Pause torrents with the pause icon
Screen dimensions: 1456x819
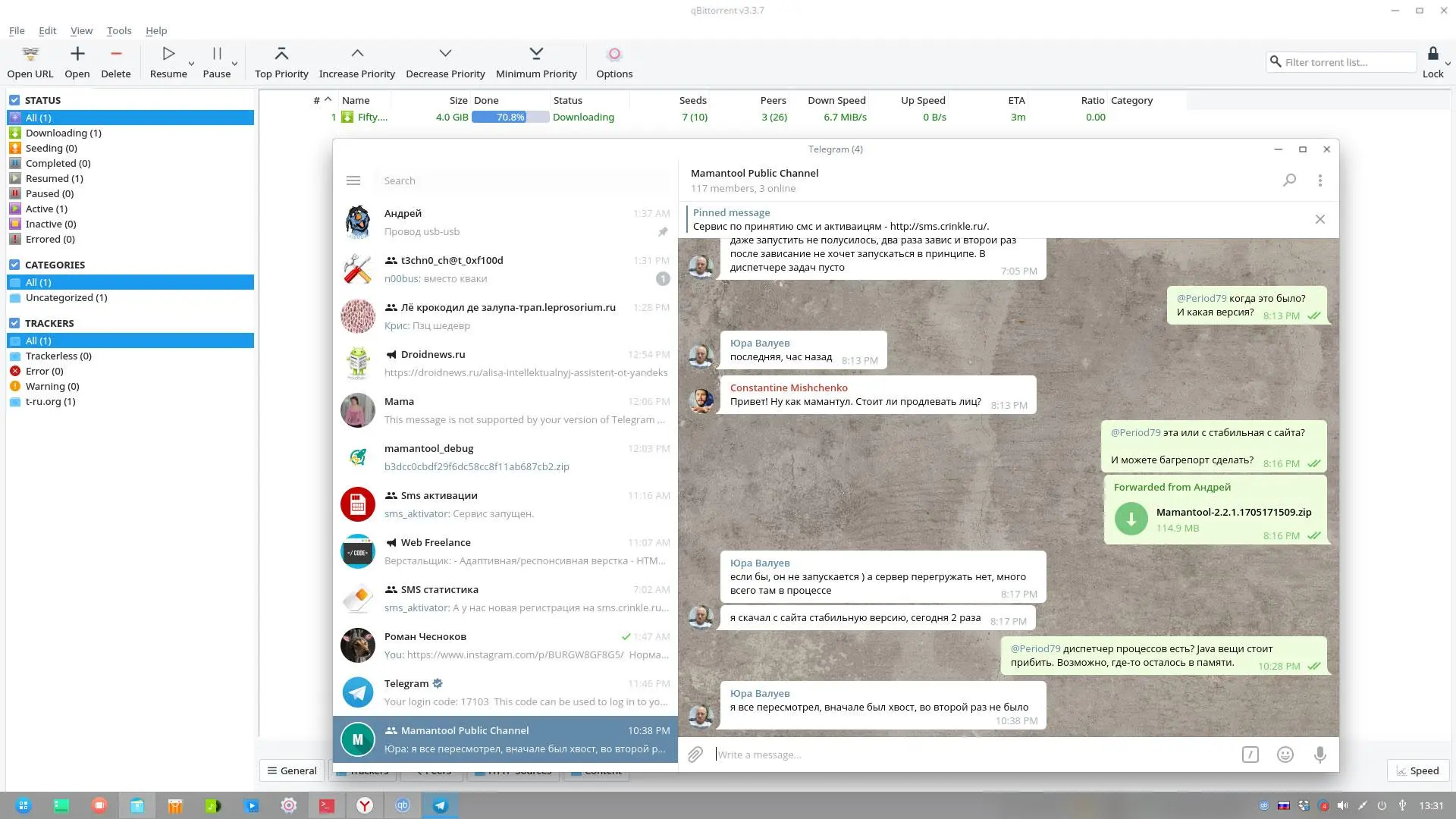click(217, 54)
